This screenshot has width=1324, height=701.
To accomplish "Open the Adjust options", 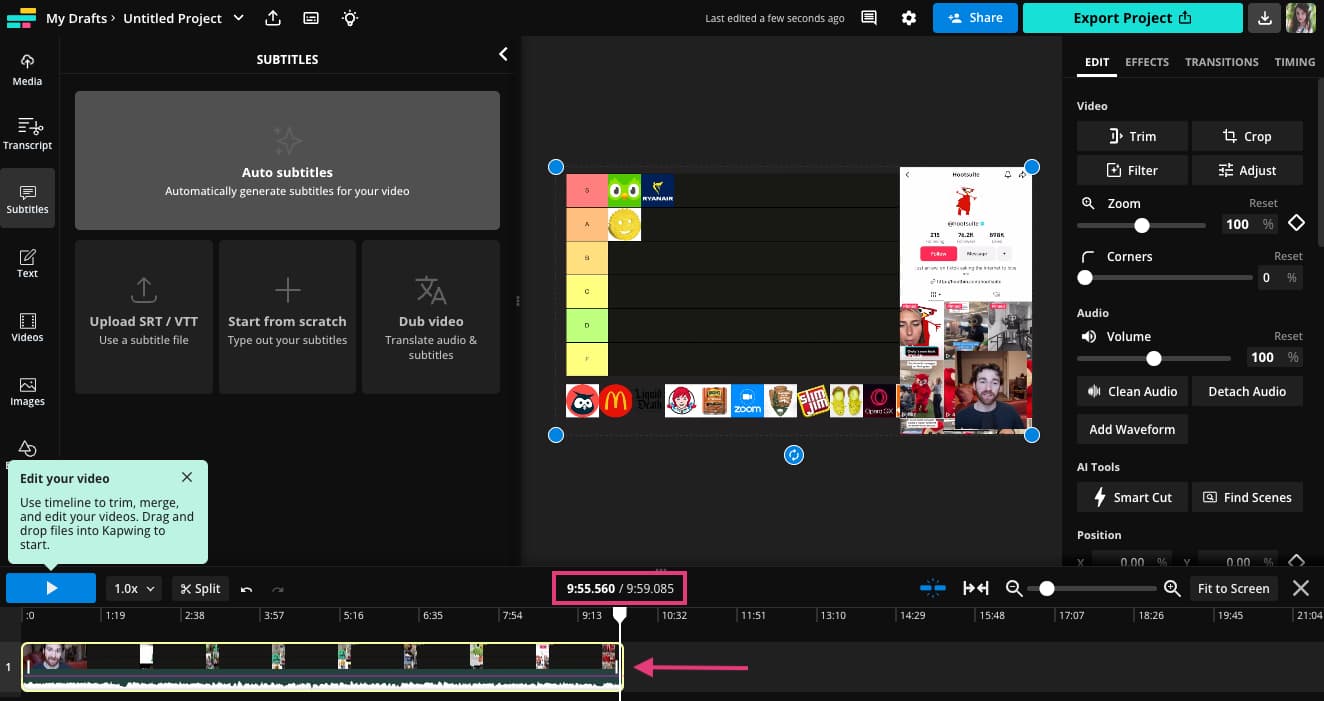I will click(x=1247, y=170).
